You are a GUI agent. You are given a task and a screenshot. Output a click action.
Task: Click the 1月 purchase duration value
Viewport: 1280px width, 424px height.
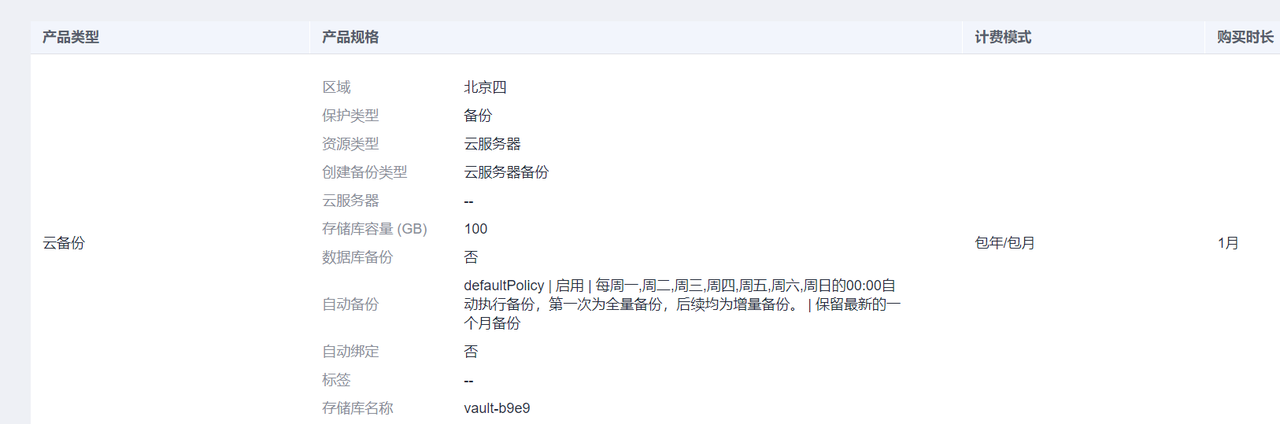click(1228, 243)
